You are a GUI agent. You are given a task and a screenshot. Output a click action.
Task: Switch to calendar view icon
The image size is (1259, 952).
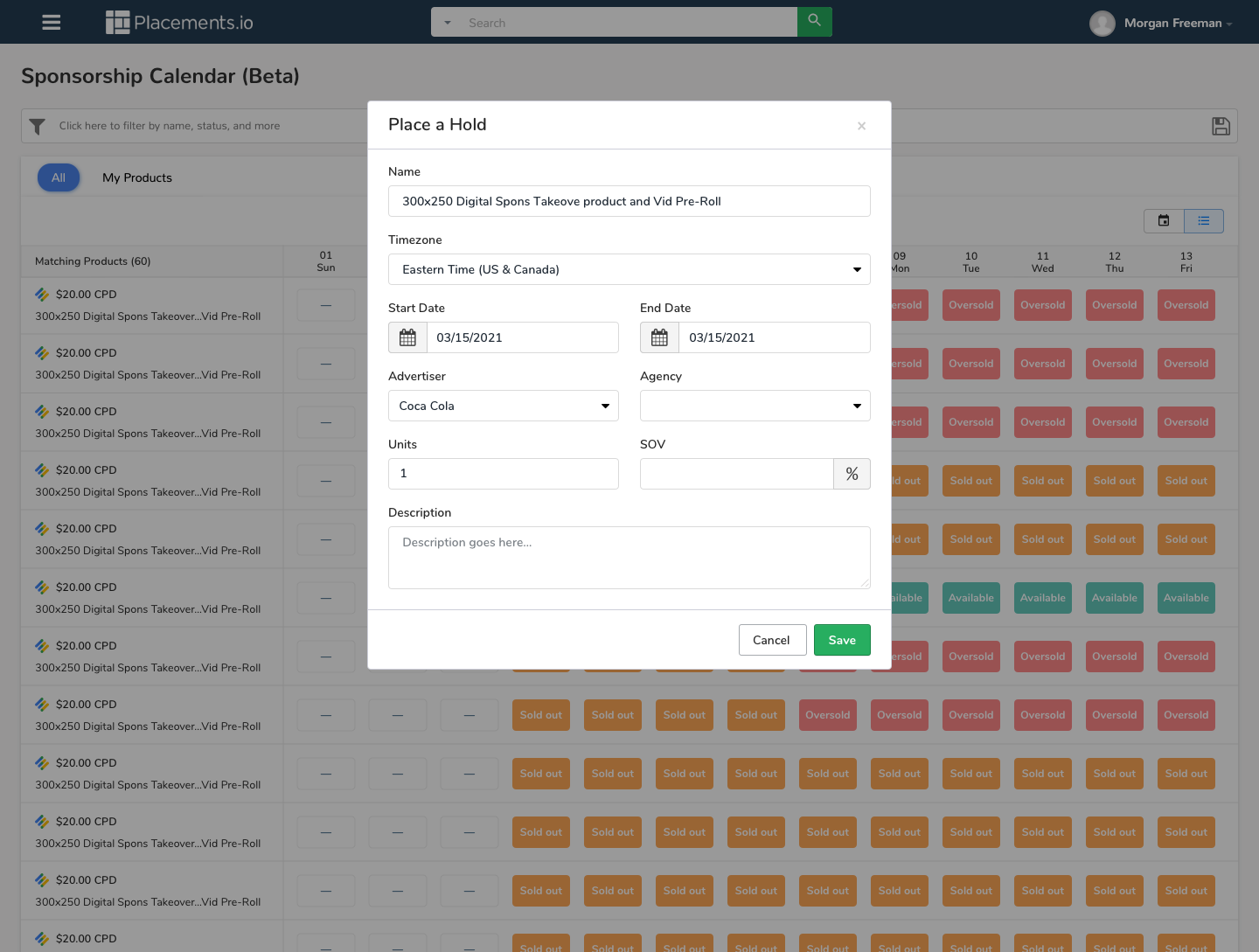(1164, 221)
